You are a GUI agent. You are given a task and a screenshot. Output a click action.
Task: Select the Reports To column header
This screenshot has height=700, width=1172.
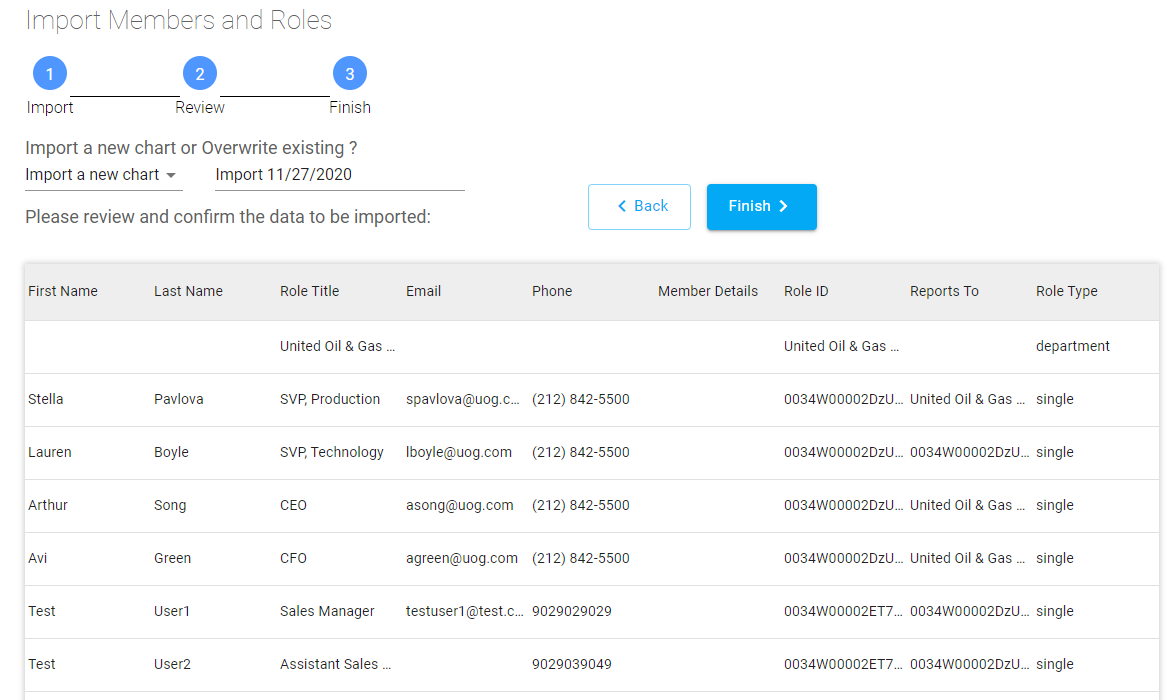click(x=944, y=291)
